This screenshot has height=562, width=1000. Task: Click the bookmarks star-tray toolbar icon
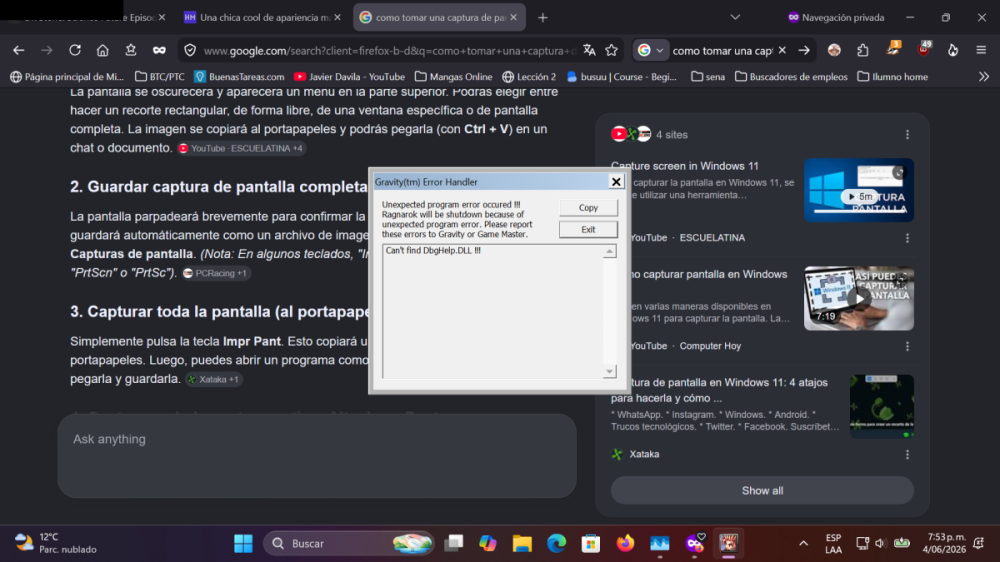(131, 50)
